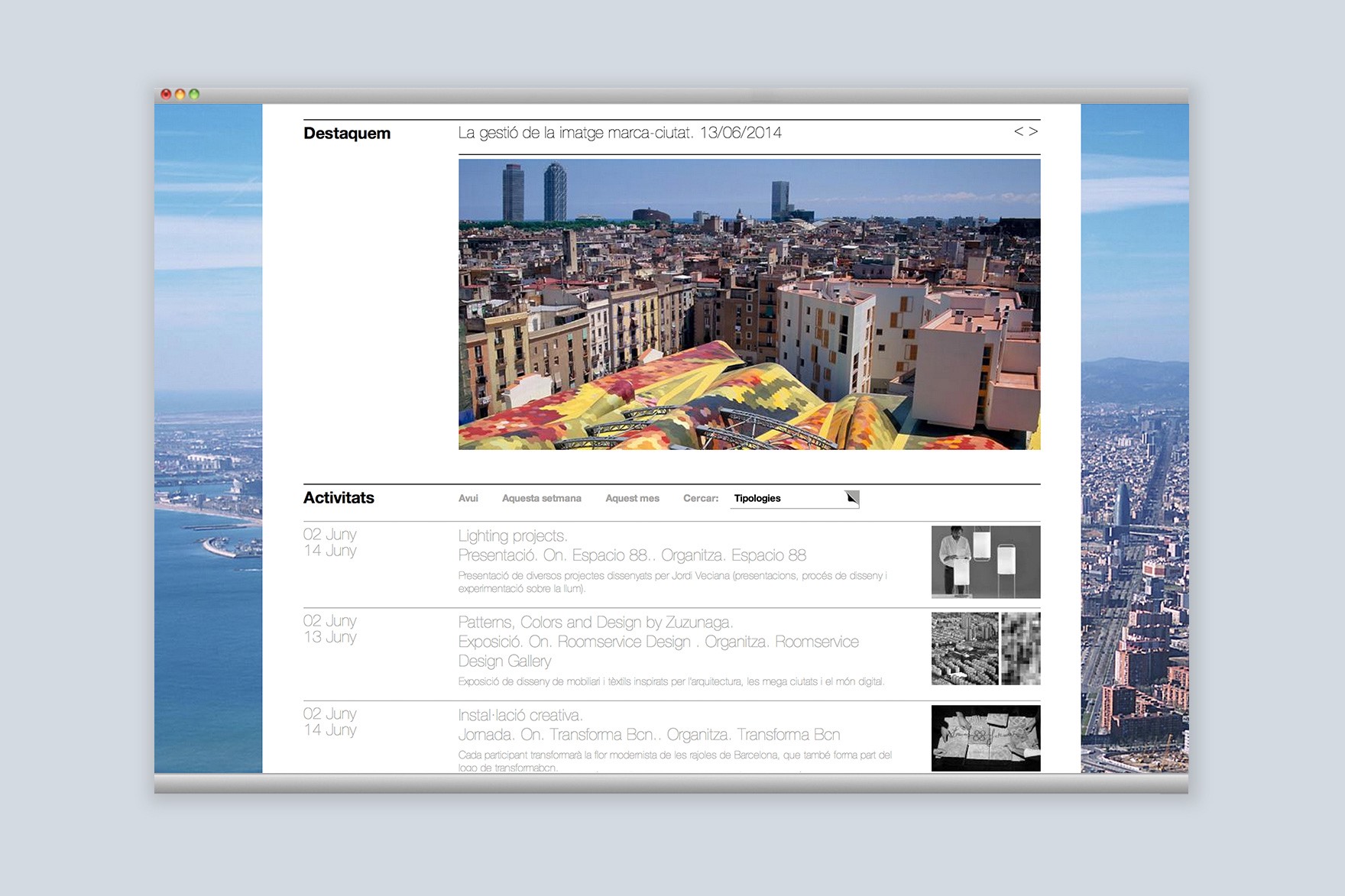Open the Tipologies dropdown arrow
The width and height of the screenshot is (1345, 896).
coord(852,498)
